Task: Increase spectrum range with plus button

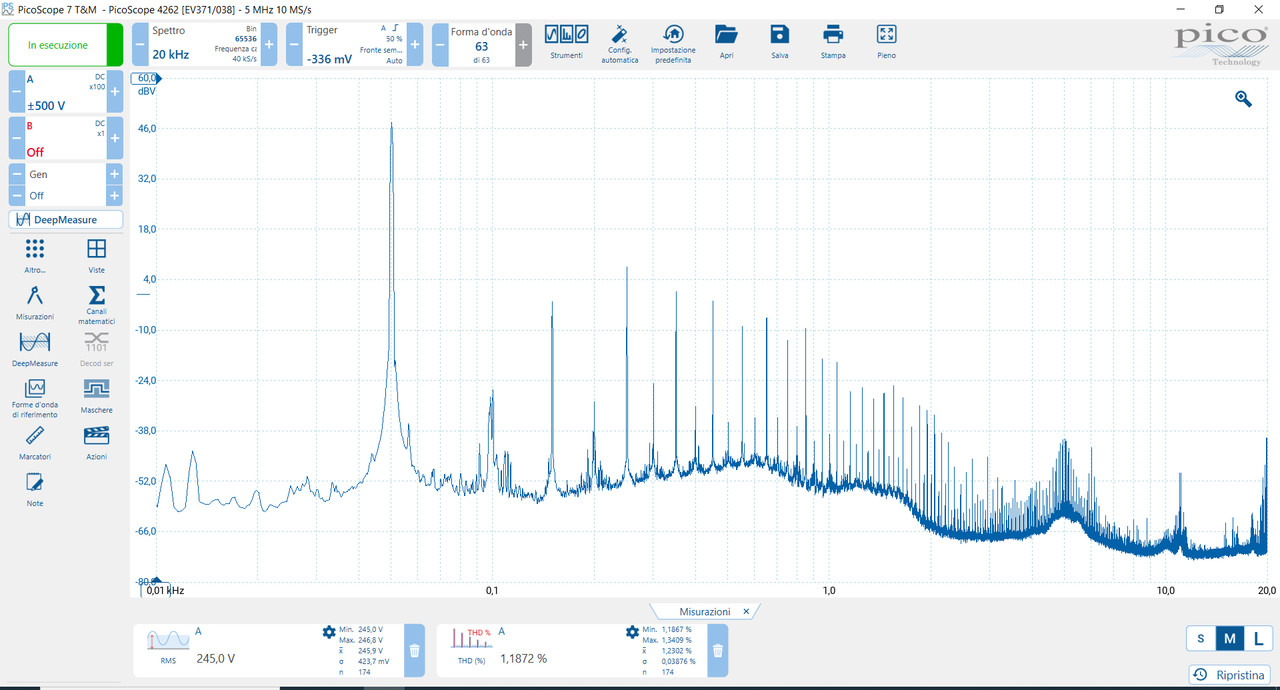Action: [269, 45]
